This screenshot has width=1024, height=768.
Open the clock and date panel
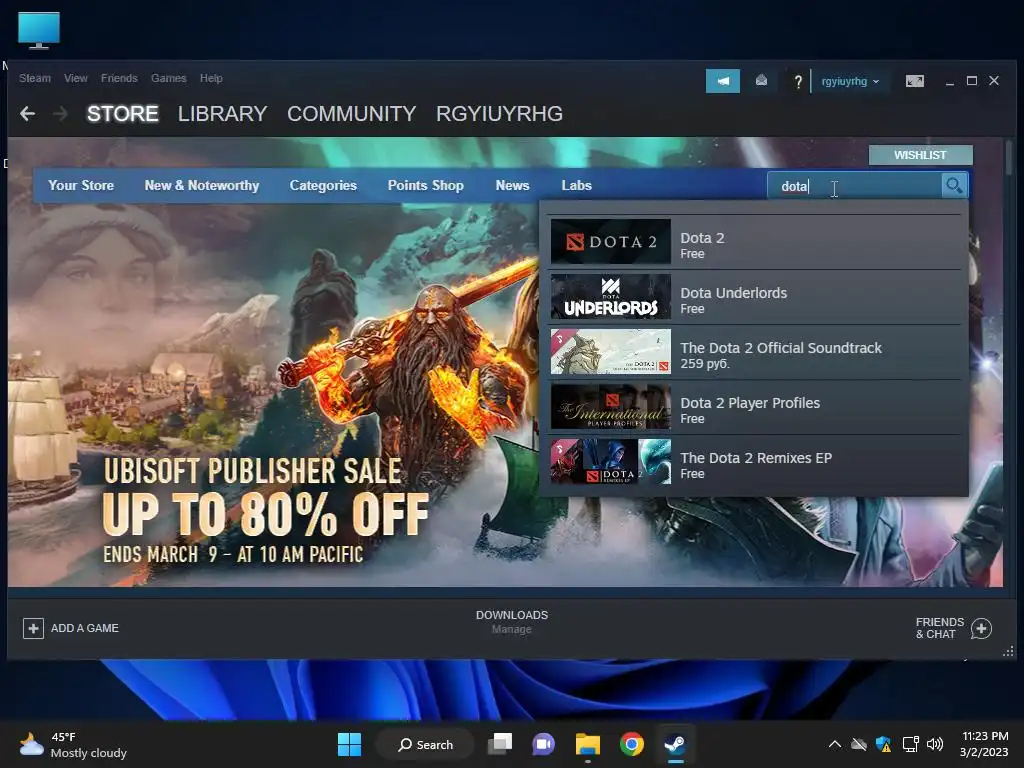pyautogui.click(x=984, y=744)
